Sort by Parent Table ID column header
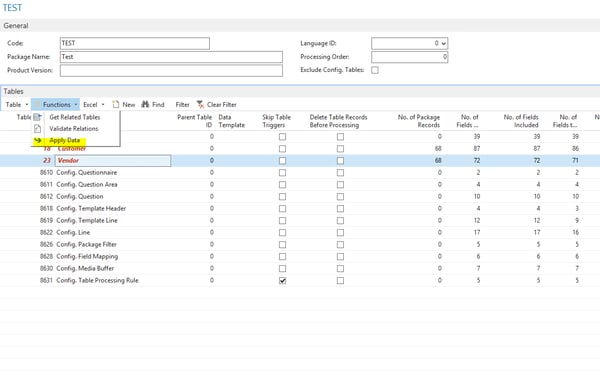Image resolution: width=600 pixels, height=381 pixels. [x=194, y=121]
